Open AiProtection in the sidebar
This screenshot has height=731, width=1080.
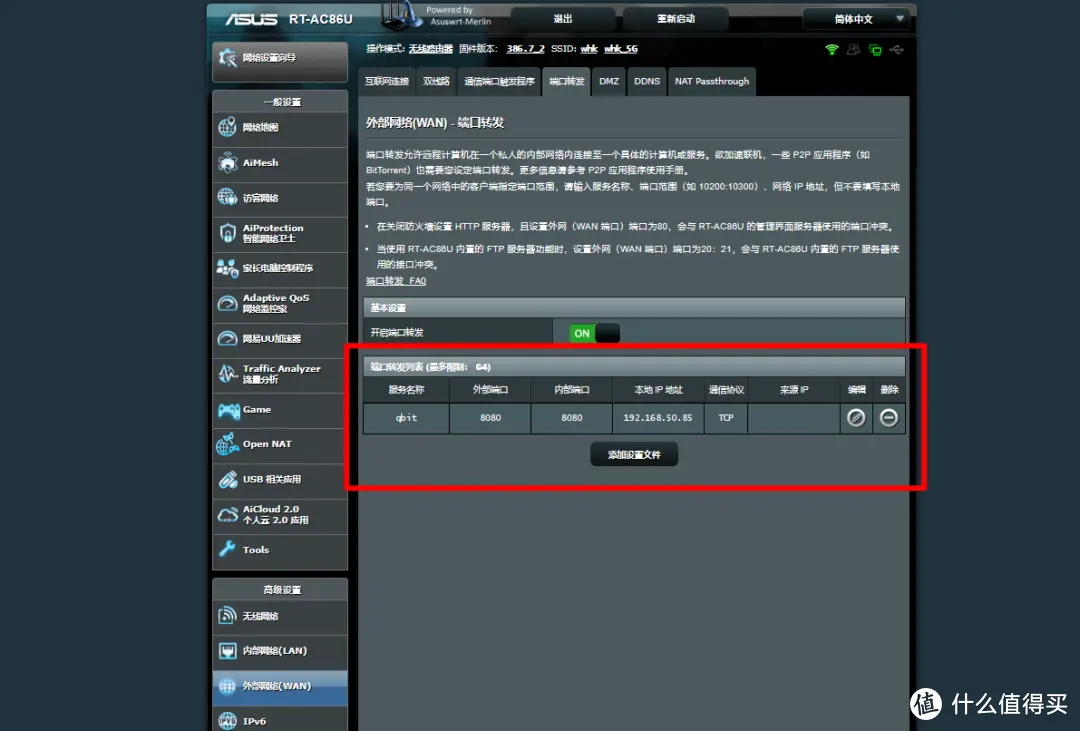click(279, 233)
